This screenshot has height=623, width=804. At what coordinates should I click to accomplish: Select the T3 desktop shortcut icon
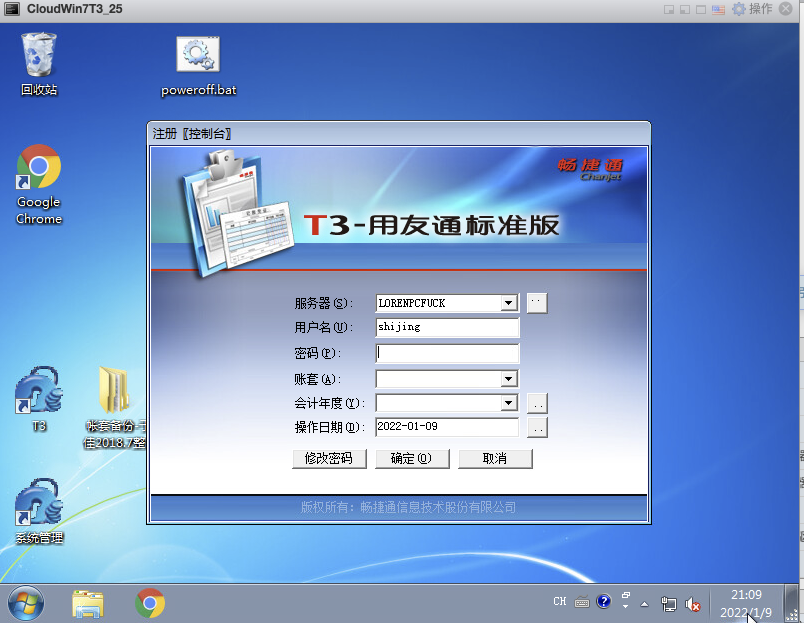[39, 399]
